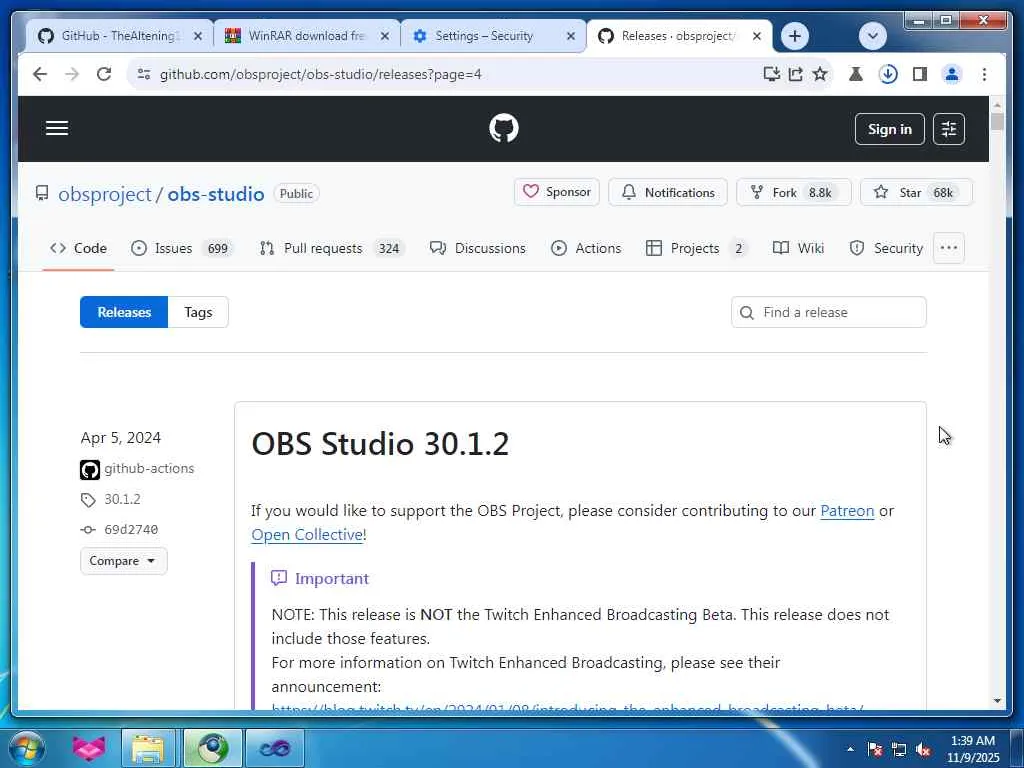Open the Projects tab
1024x768 pixels.
[697, 248]
